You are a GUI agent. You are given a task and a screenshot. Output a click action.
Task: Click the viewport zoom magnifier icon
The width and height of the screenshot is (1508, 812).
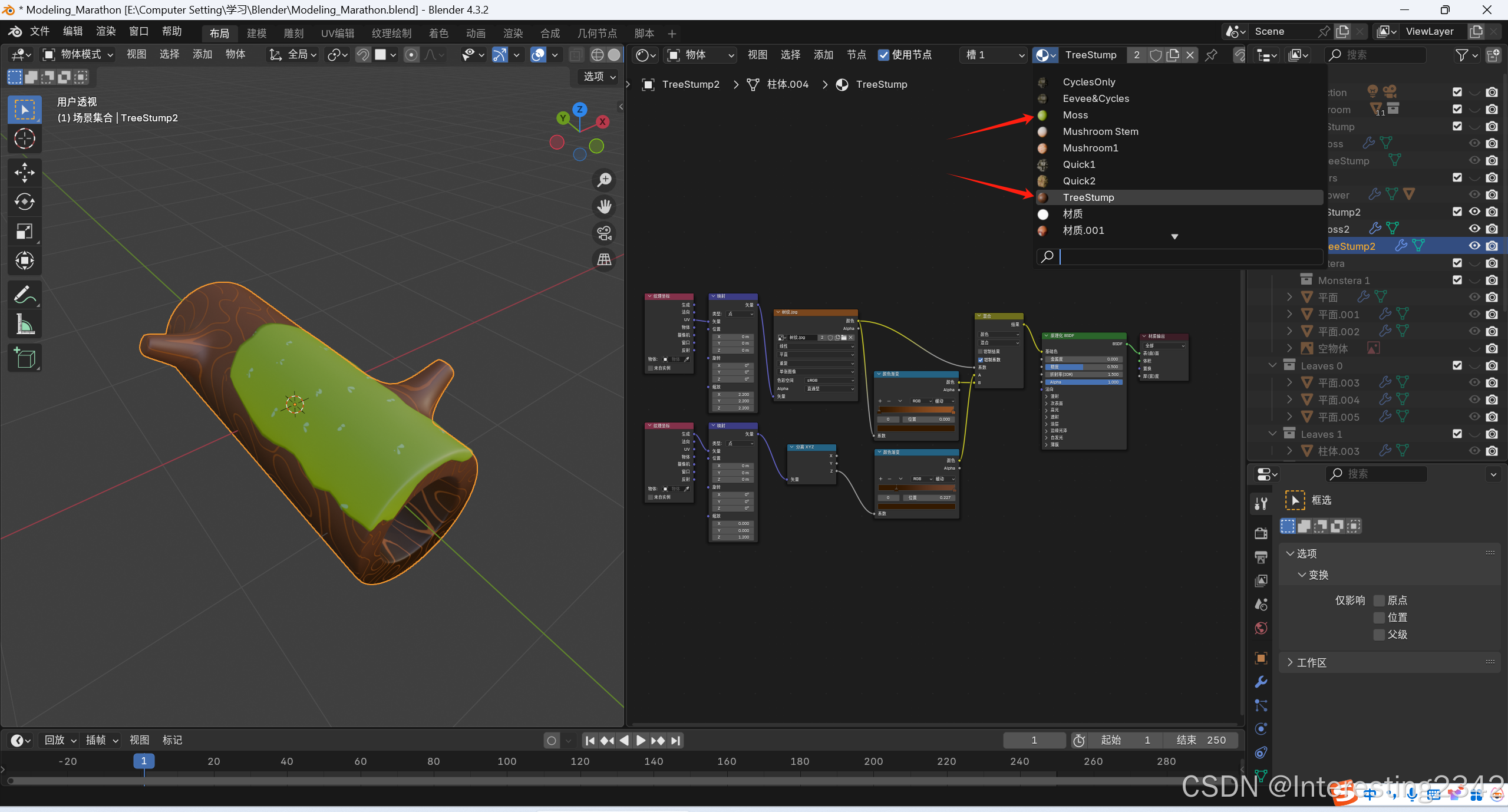point(604,180)
